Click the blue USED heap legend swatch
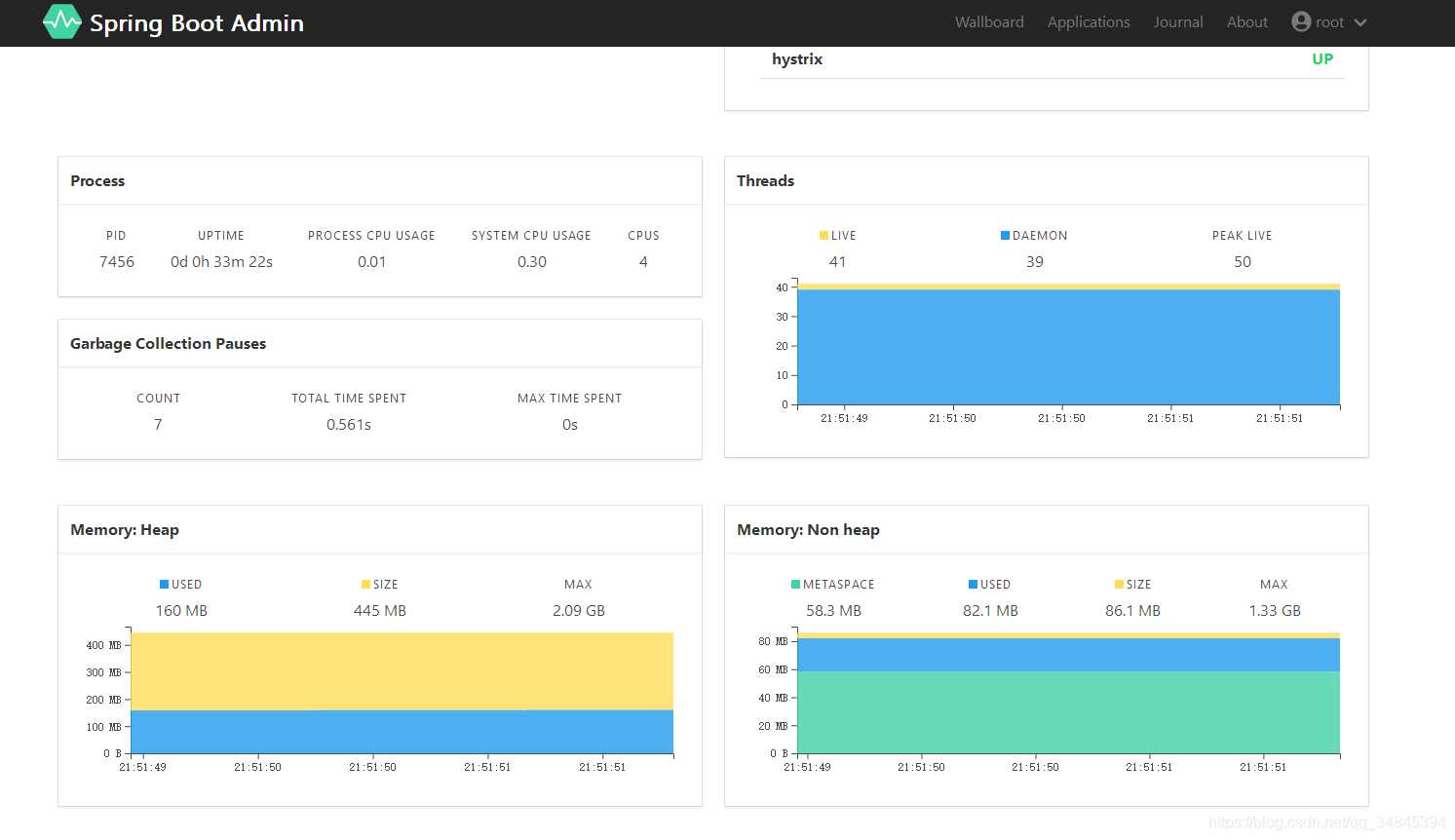Viewport: 1455px width, 840px height. [165, 585]
